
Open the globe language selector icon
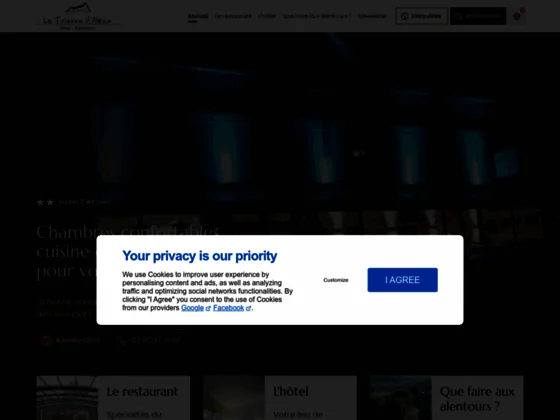click(x=516, y=16)
